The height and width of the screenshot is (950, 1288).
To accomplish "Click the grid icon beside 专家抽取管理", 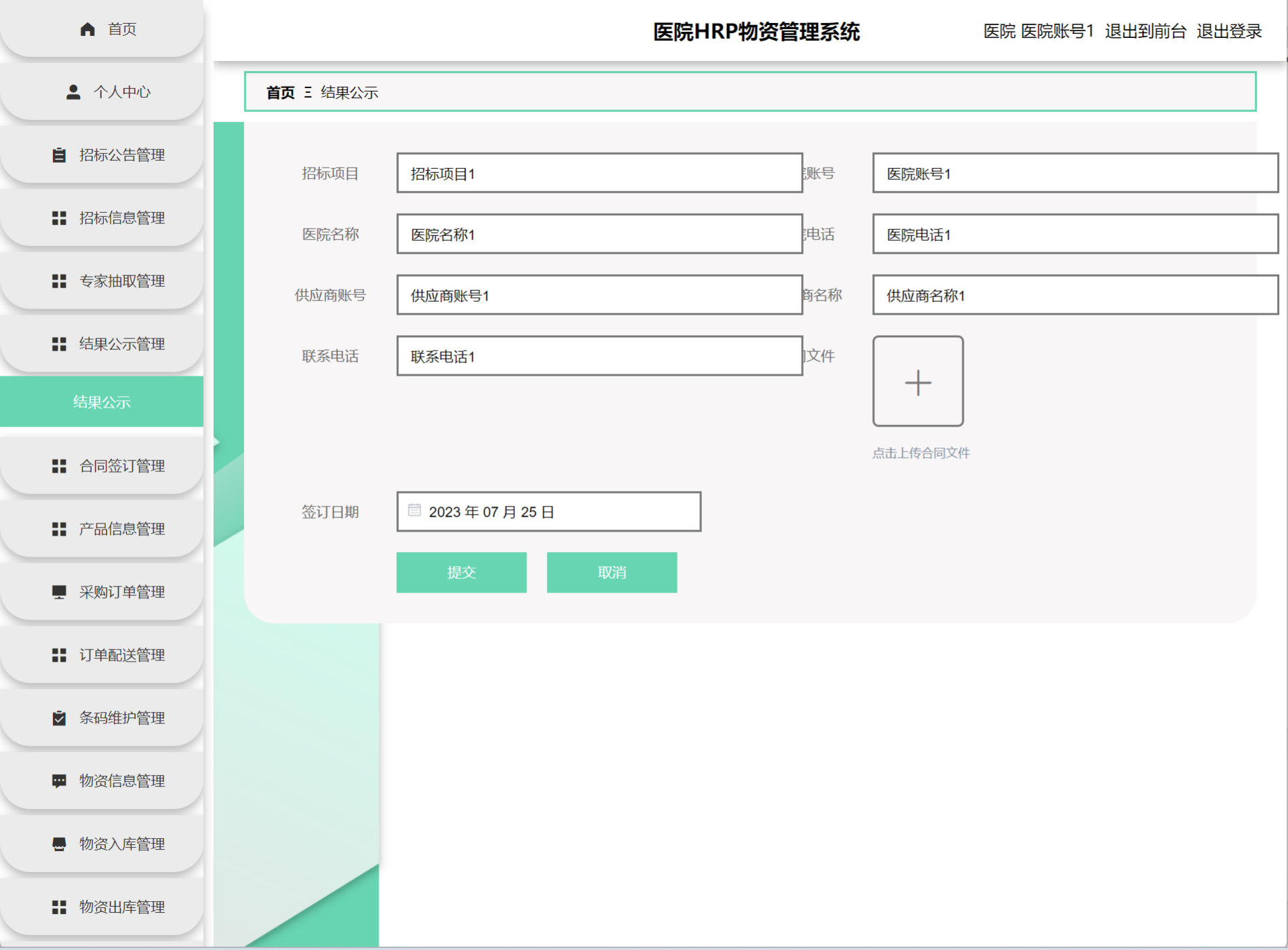I will [59, 281].
